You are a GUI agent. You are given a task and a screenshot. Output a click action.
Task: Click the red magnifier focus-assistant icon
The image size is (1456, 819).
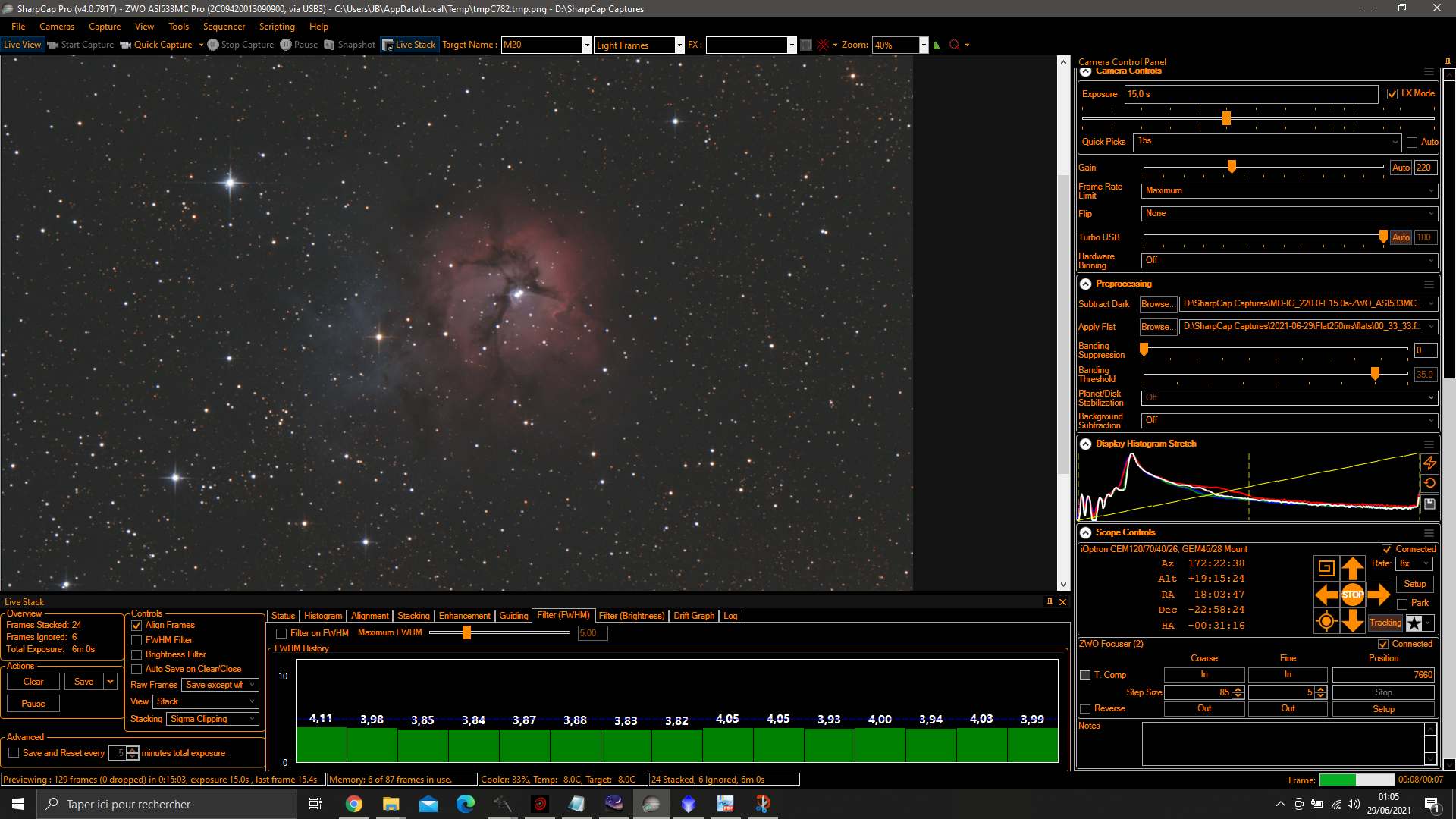coord(955,45)
